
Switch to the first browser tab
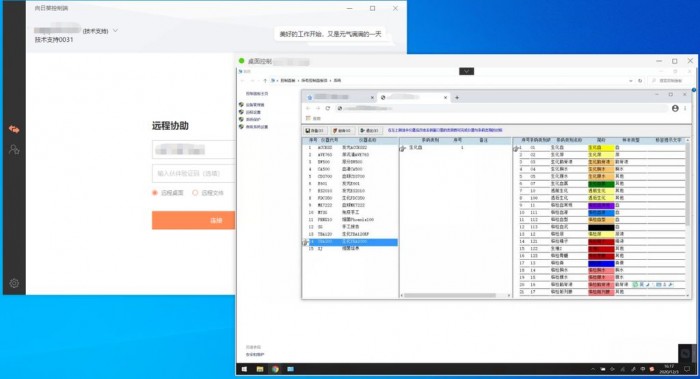[339, 97]
